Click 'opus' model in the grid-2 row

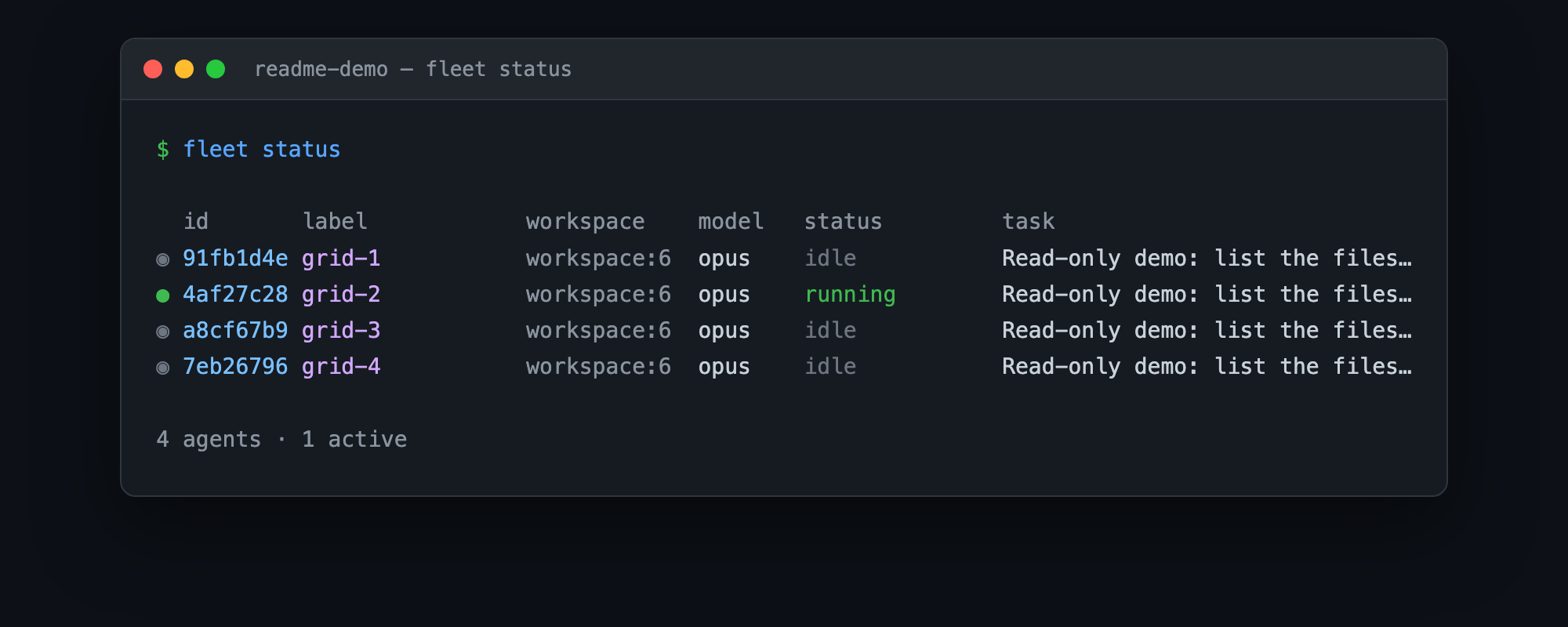724,295
